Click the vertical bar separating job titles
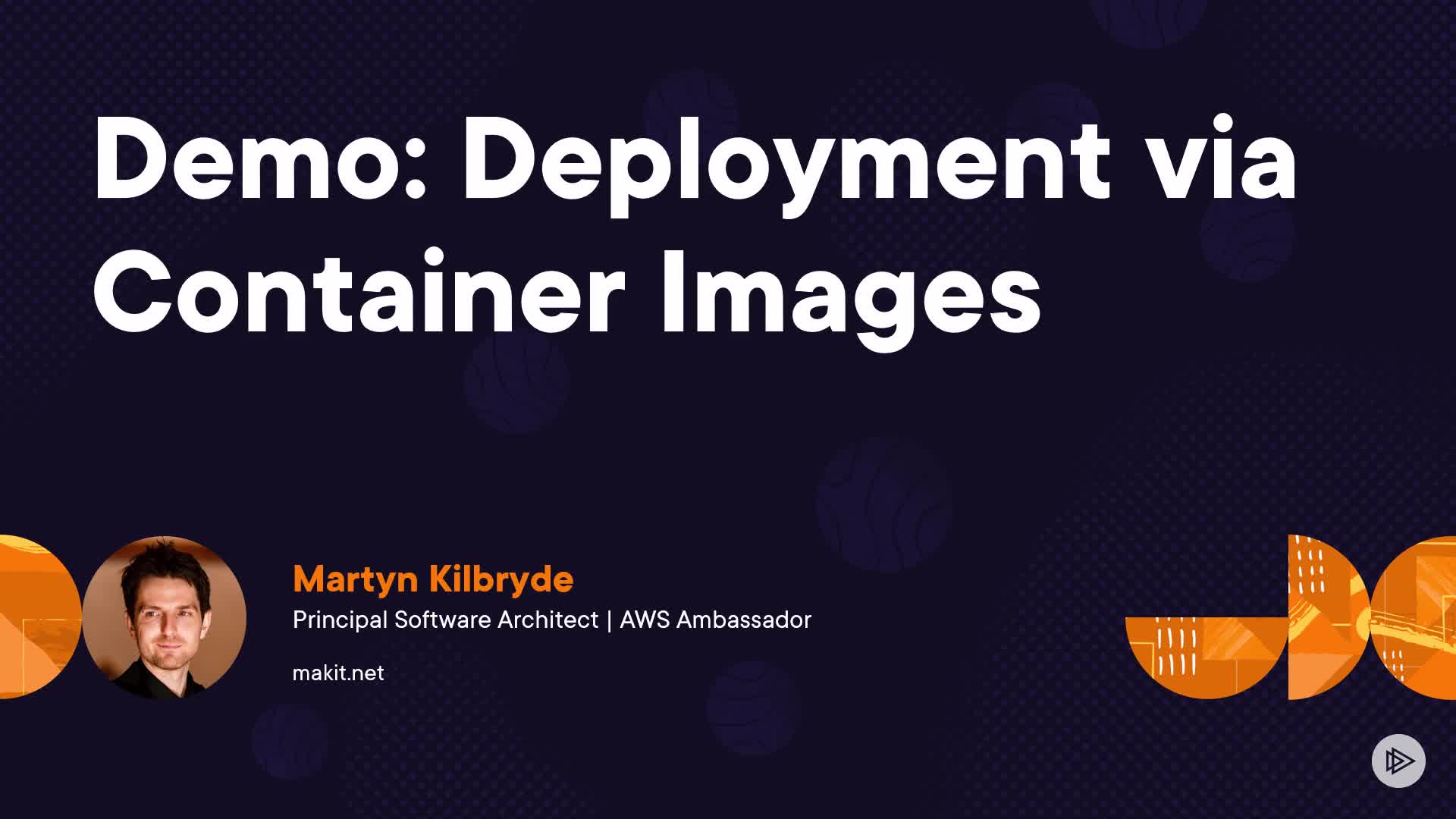This screenshot has width=1456, height=819. click(609, 620)
